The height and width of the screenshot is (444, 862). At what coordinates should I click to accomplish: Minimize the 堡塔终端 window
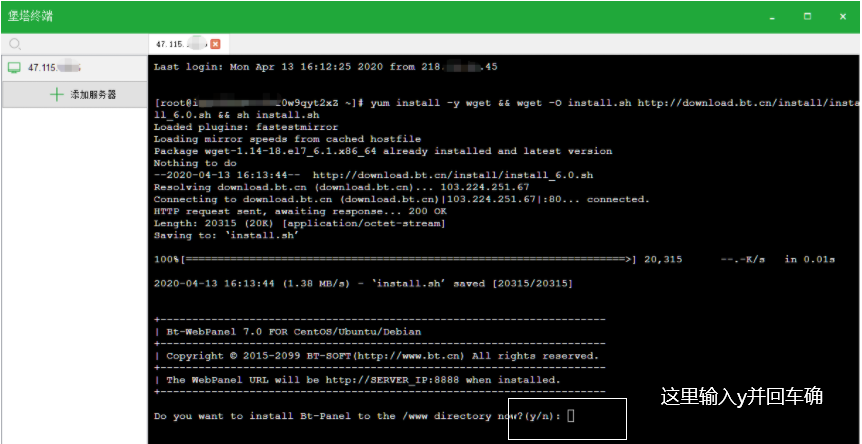pyautogui.click(x=772, y=17)
